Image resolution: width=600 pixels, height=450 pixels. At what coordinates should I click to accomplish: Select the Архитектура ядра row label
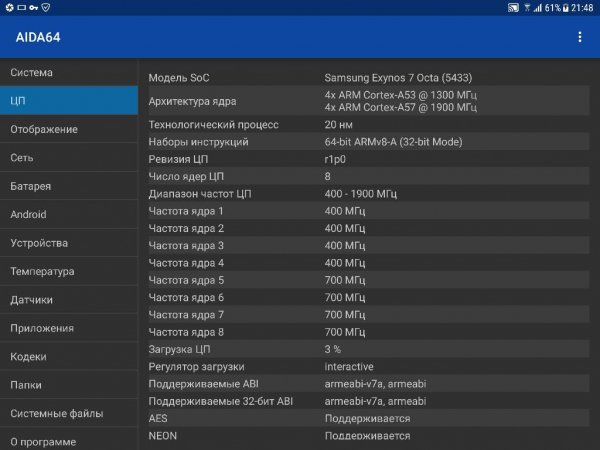[192, 101]
